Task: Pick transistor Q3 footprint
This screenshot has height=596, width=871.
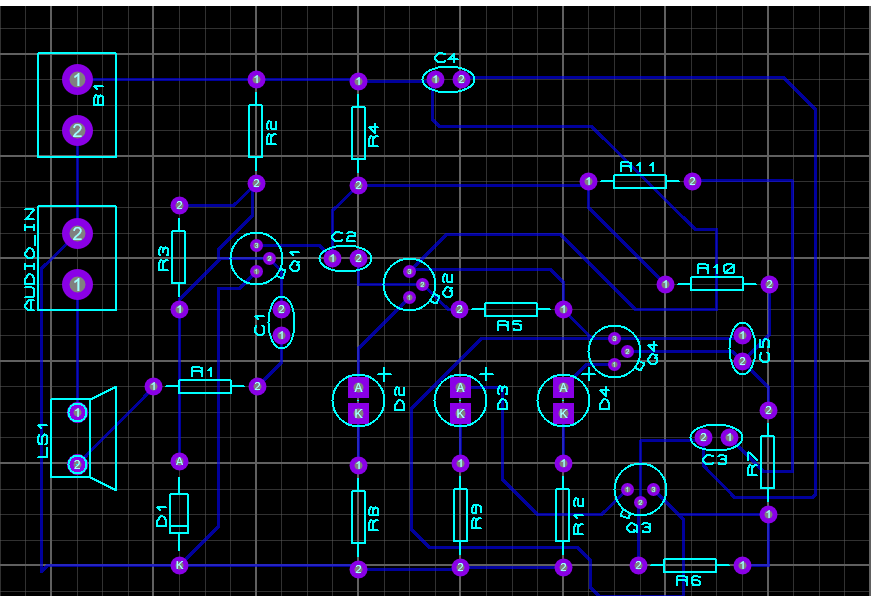Action: (640, 490)
